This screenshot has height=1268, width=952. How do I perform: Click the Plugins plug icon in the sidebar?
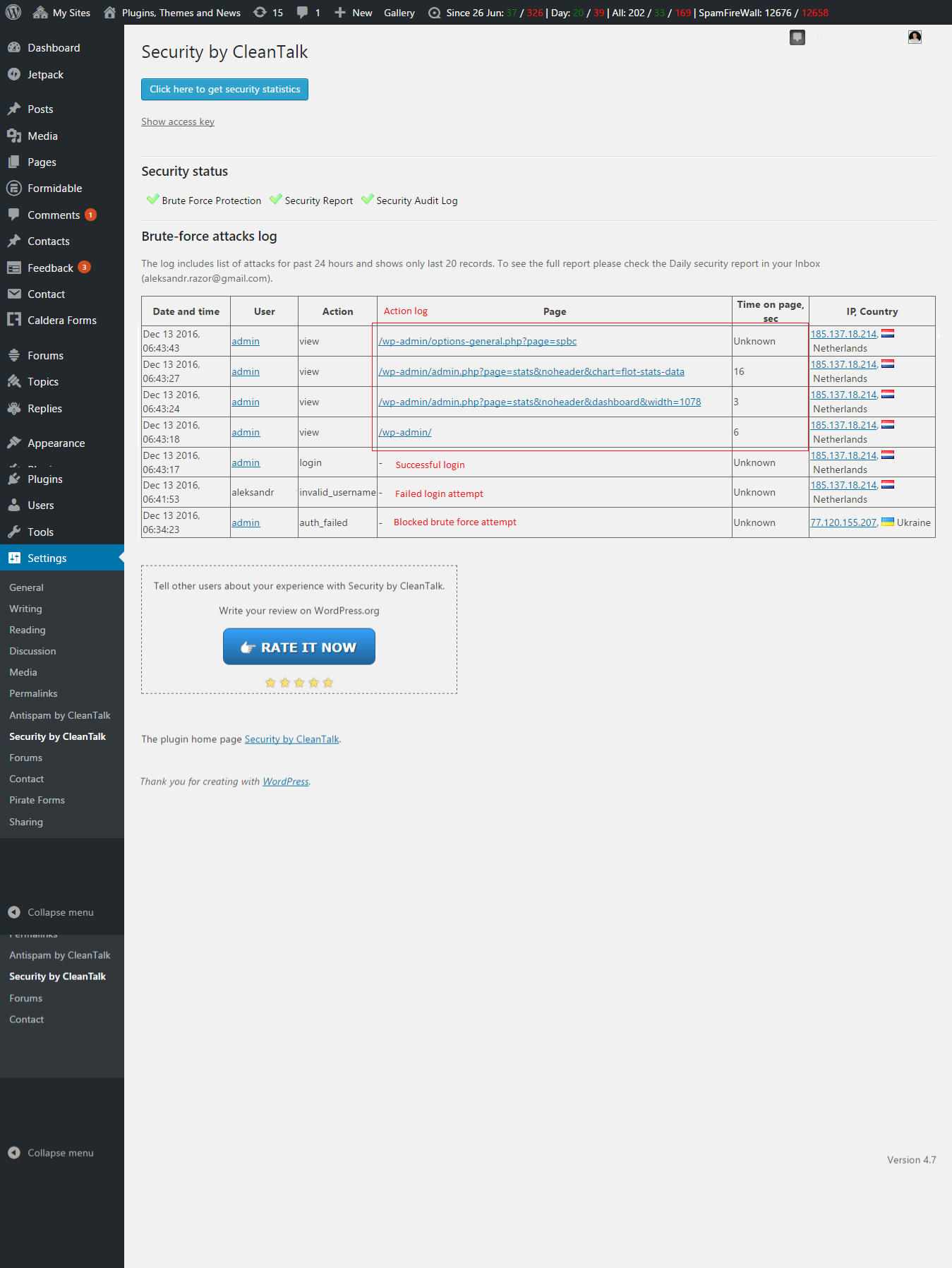coord(14,479)
